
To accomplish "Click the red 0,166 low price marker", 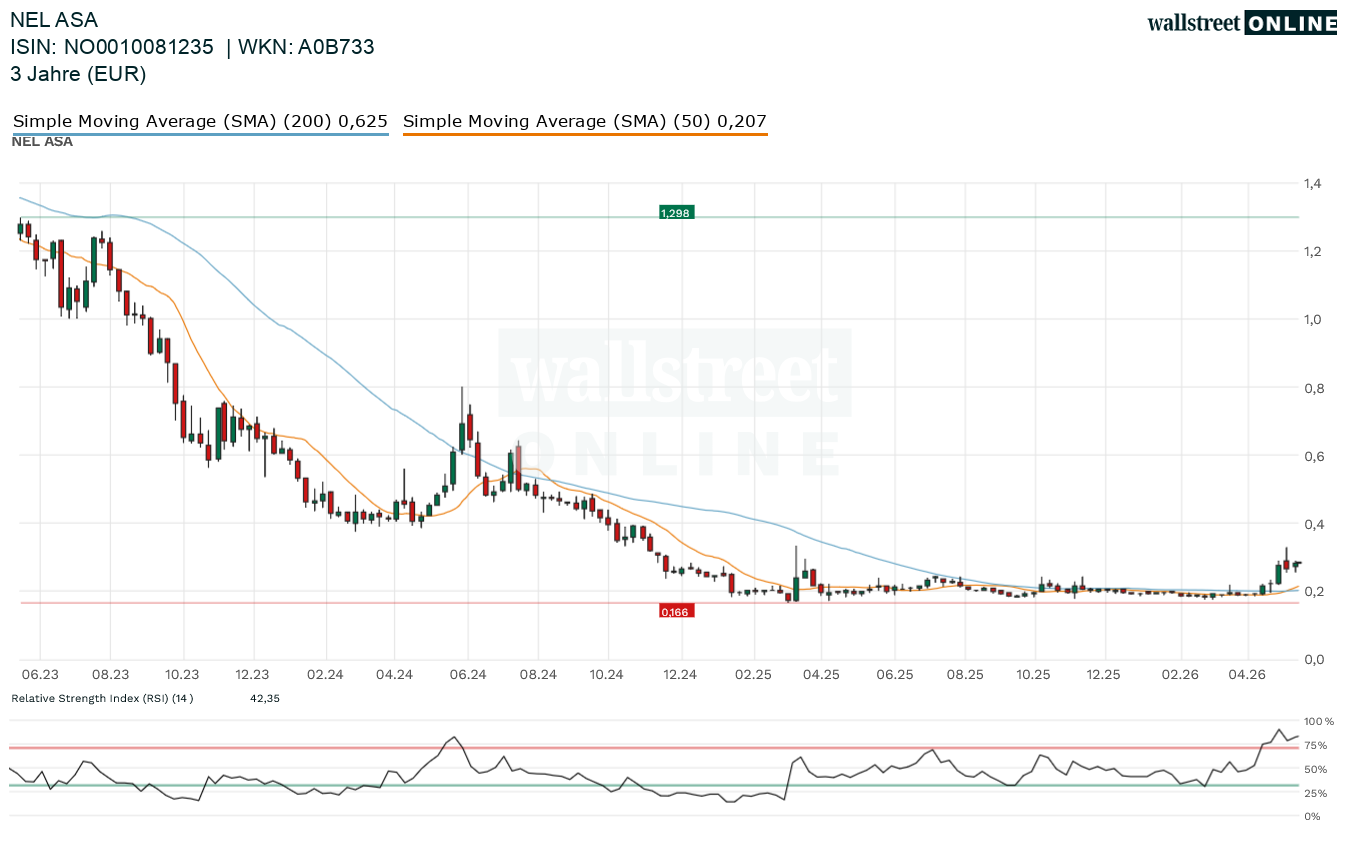I will (x=676, y=611).
